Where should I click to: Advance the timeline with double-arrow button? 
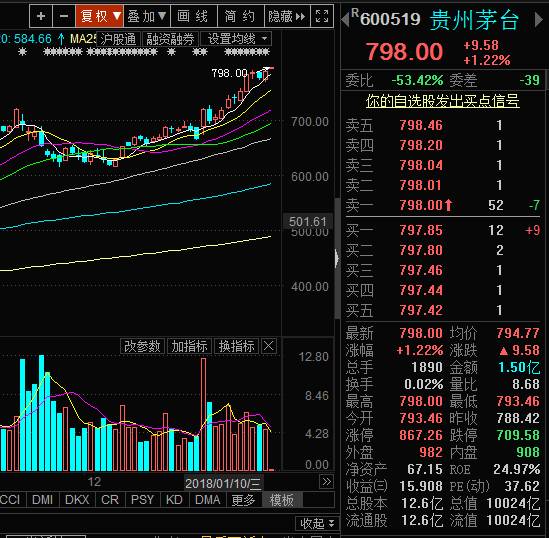[326, 482]
